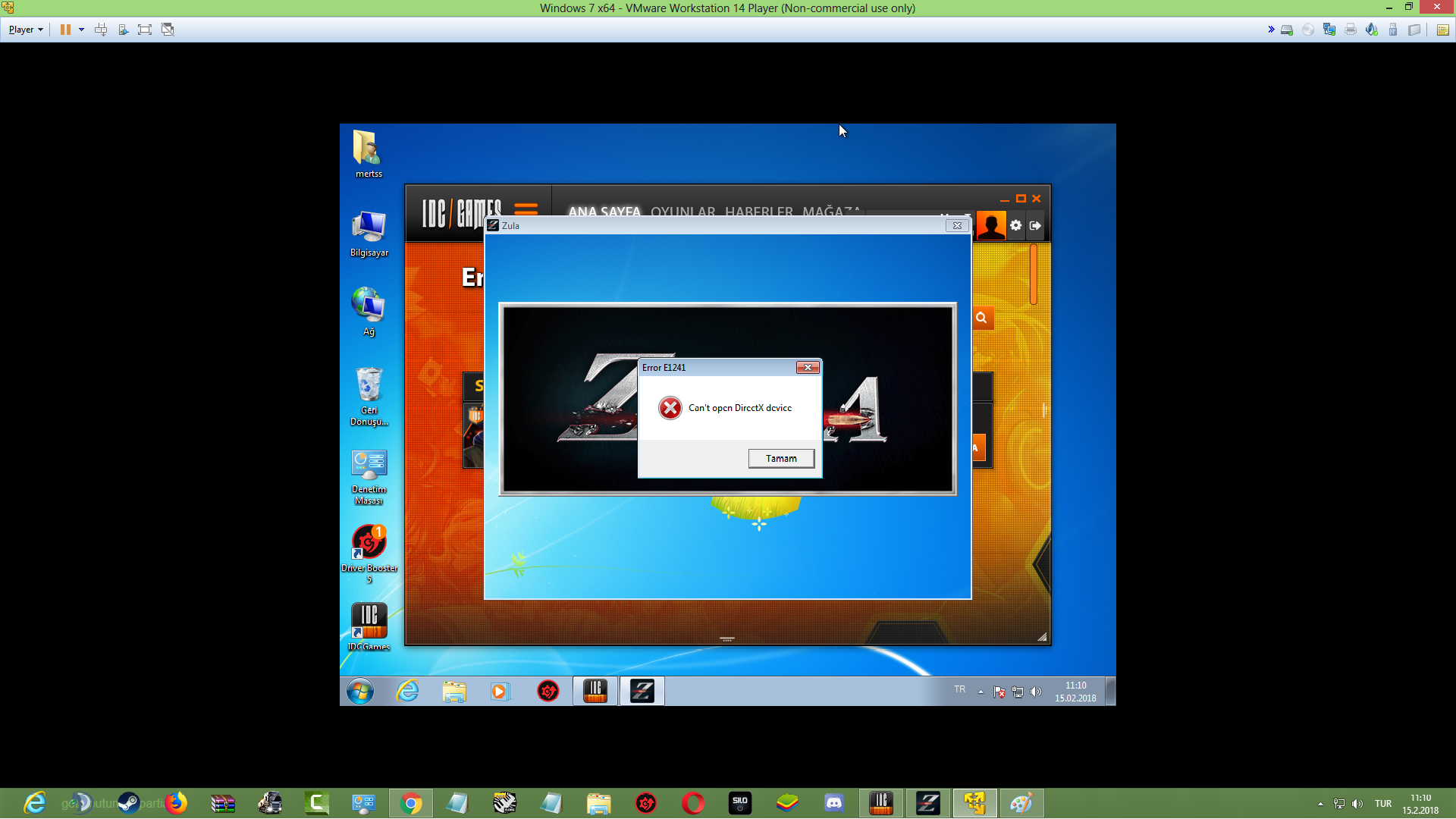The height and width of the screenshot is (819, 1456).
Task: Click the IDC Games vertical scrollbar
Action: click(1034, 275)
